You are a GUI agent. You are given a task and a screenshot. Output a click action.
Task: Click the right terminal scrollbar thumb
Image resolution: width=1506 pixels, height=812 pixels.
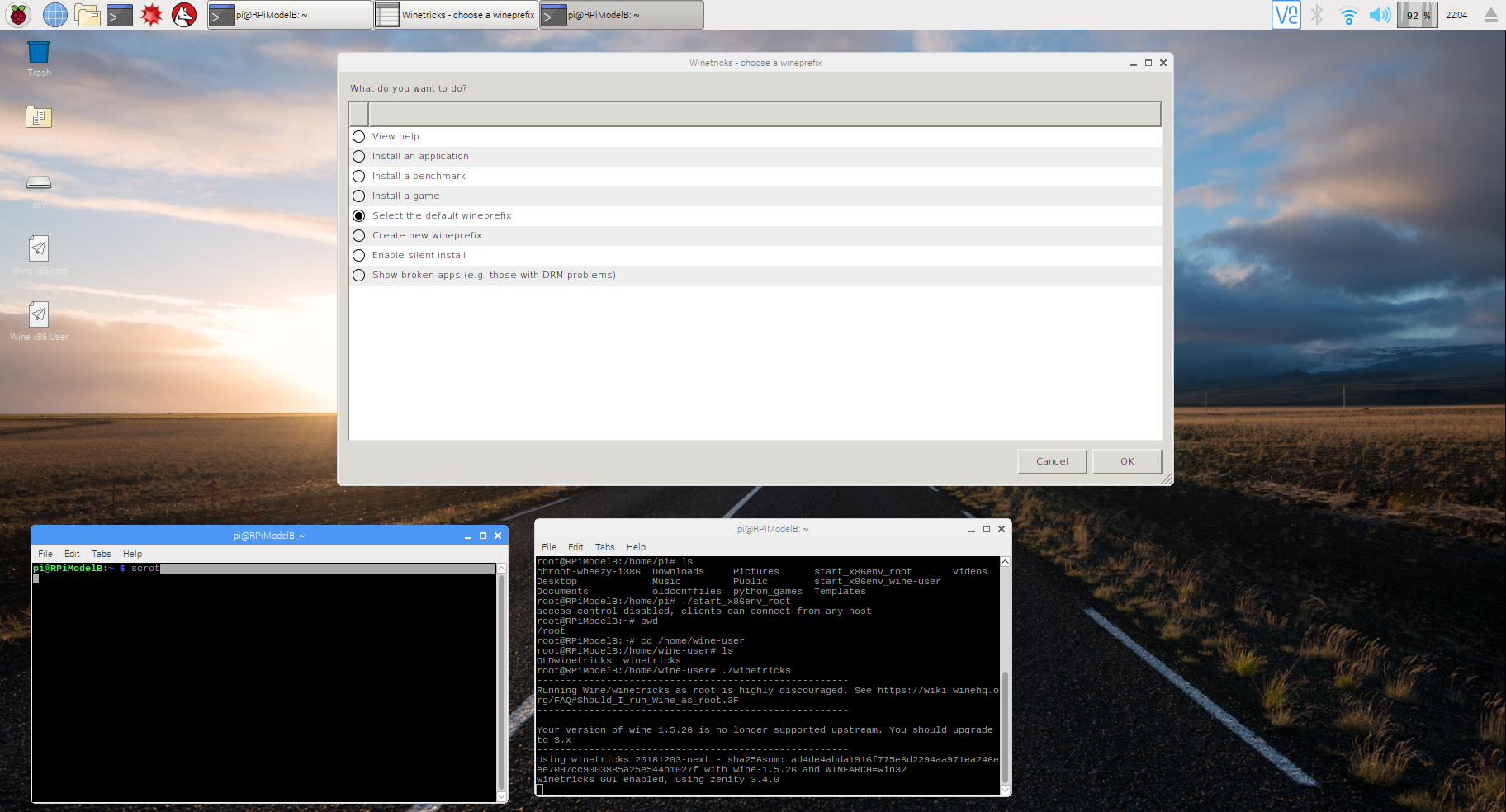1005,729
